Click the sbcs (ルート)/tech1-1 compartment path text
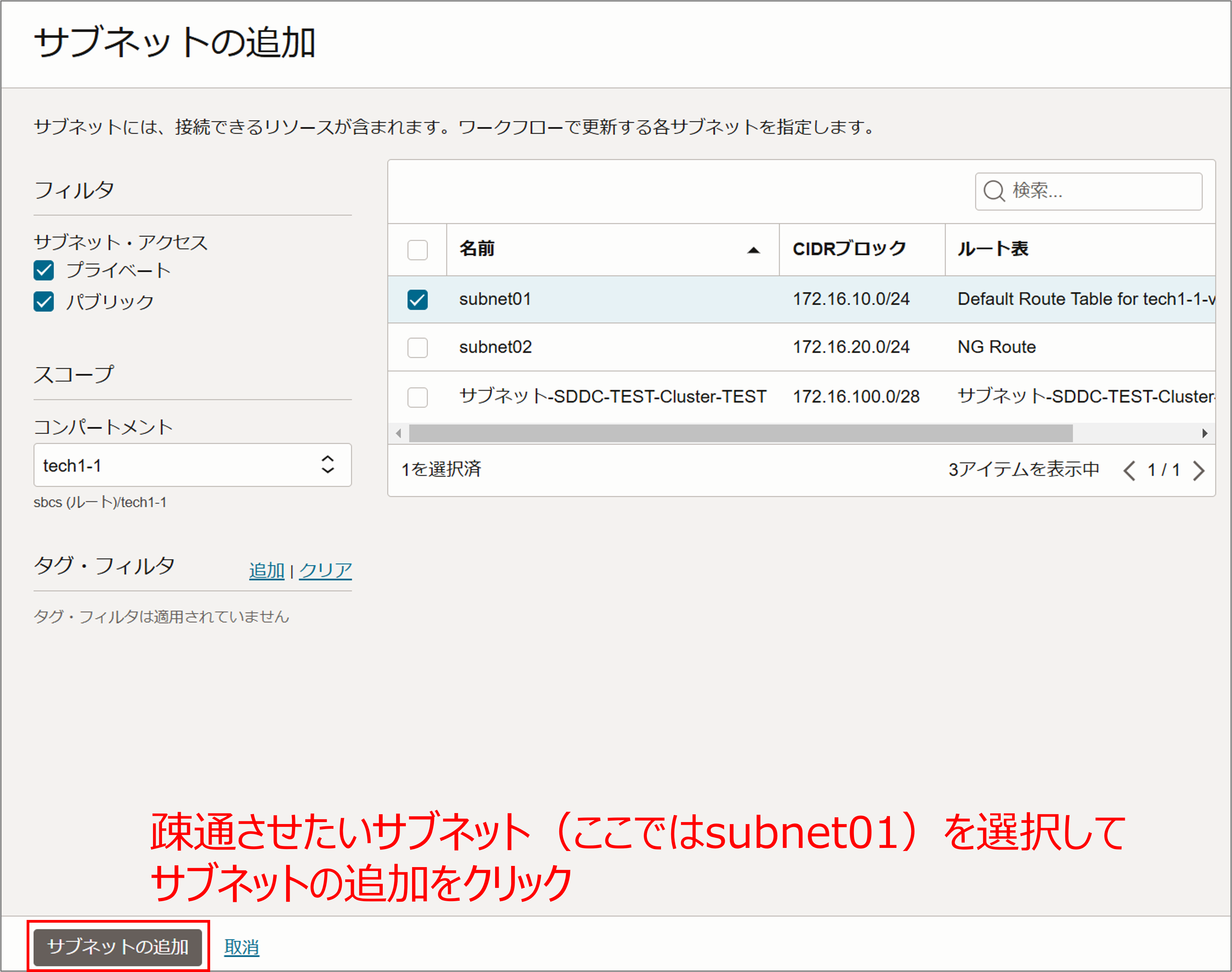This screenshot has width=1232, height=972. tap(100, 503)
